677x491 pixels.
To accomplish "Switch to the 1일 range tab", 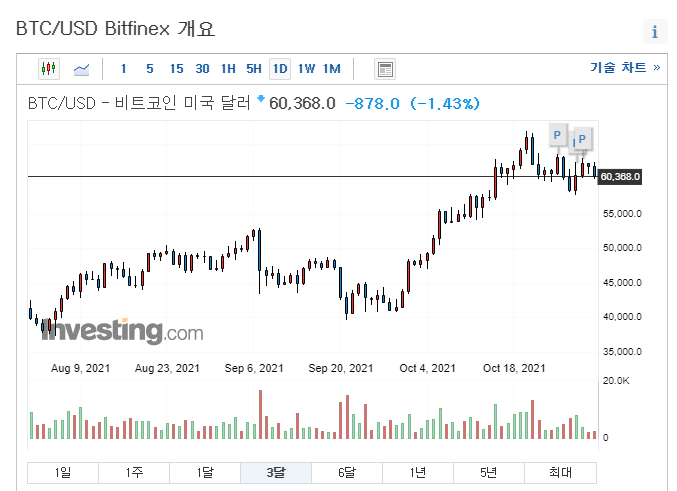I will coord(63,472).
